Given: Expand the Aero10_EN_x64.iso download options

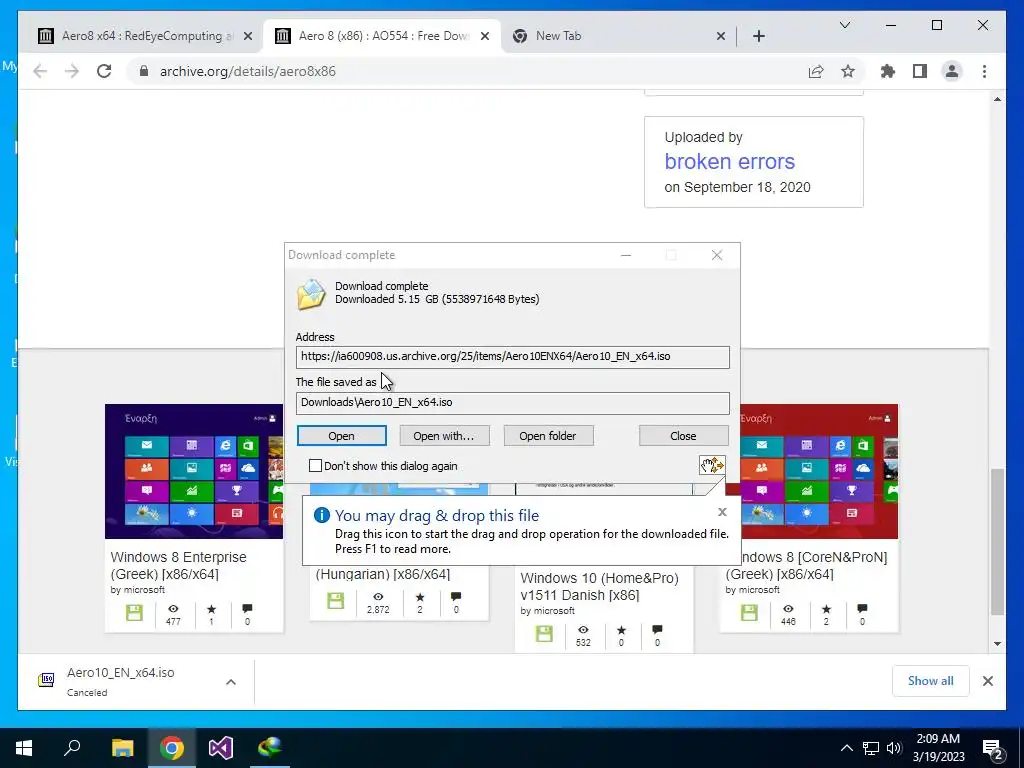Looking at the screenshot, I should tap(231, 682).
